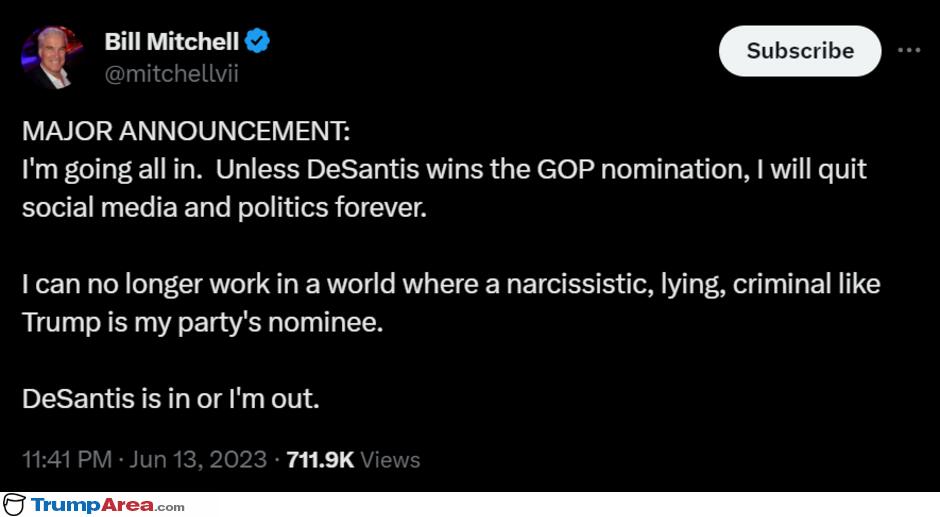
Task: View the 711.9K view count
Action: [x=320, y=460]
